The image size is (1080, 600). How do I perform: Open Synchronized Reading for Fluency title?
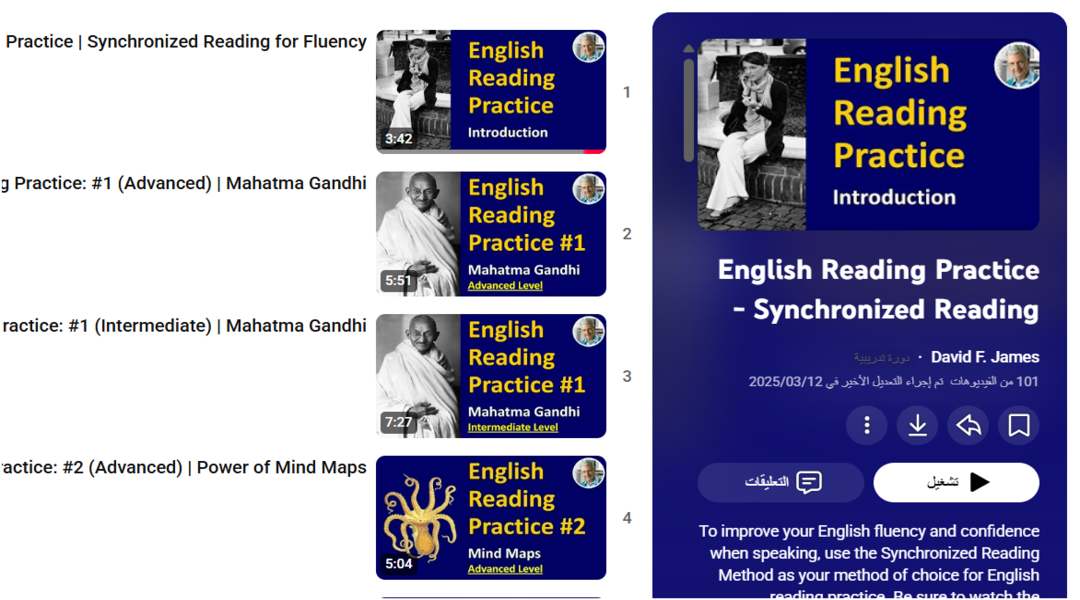[186, 41]
